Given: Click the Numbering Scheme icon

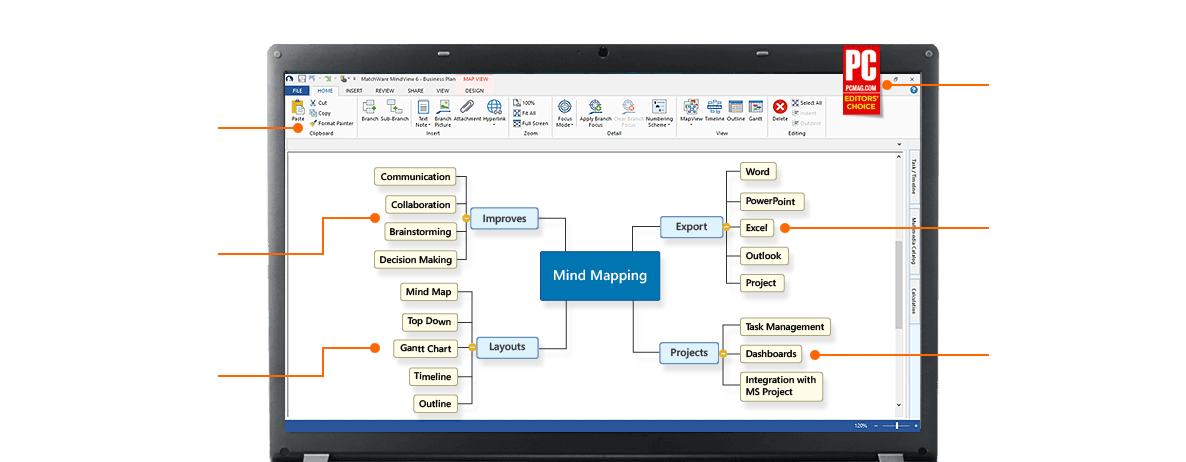Looking at the screenshot, I should coord(659,107).
